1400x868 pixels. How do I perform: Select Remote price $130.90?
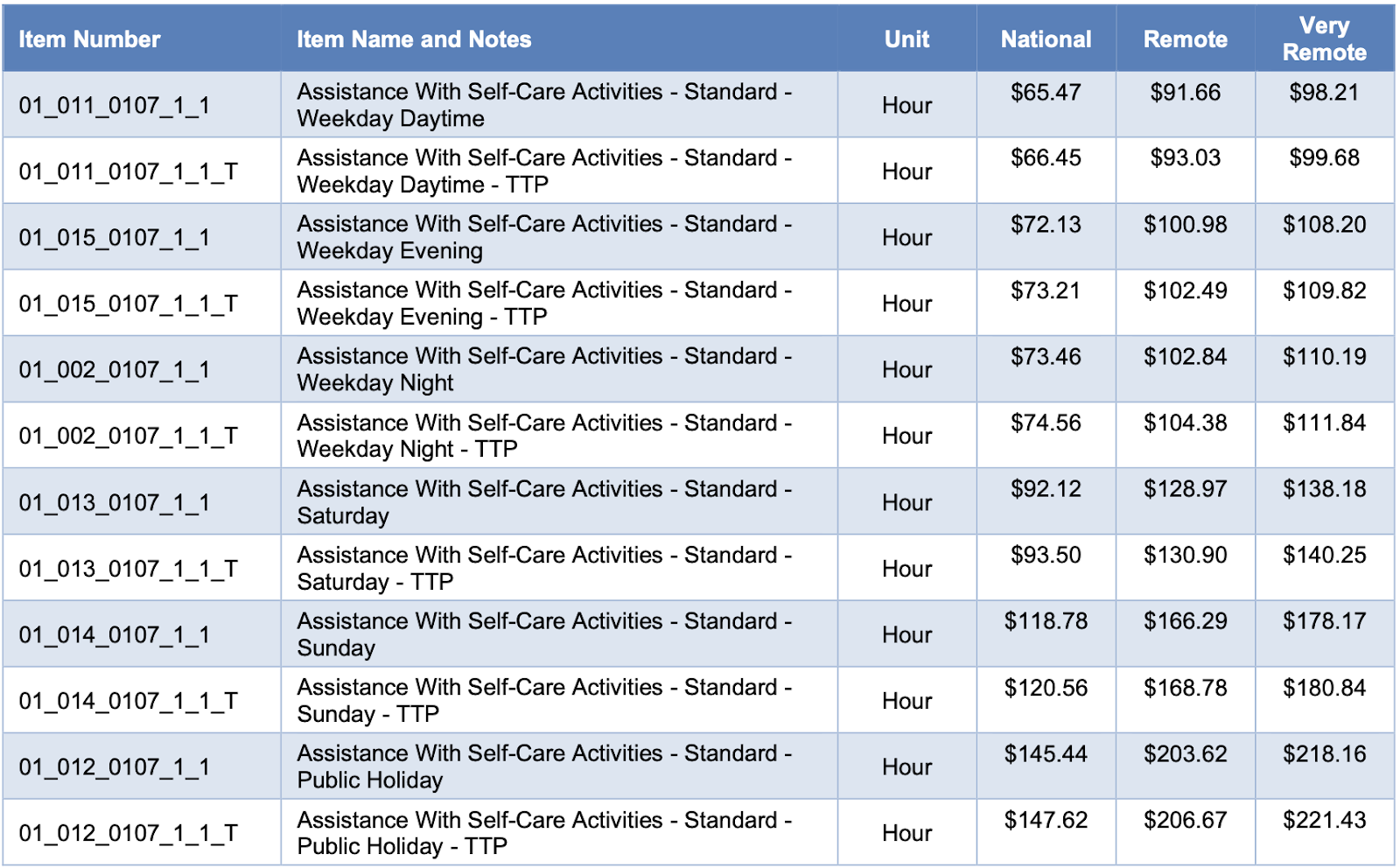1185,555
